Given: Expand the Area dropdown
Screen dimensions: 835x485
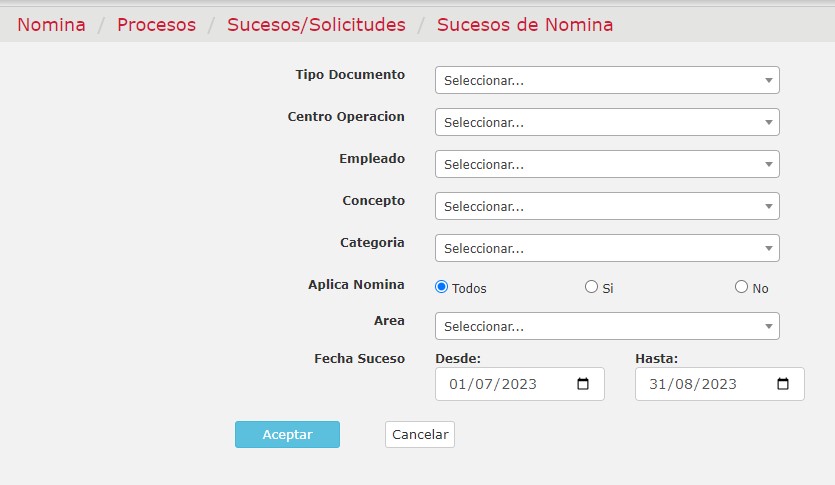Looking at the screenshot, I should pyautogui.click(x=607, y=326).
